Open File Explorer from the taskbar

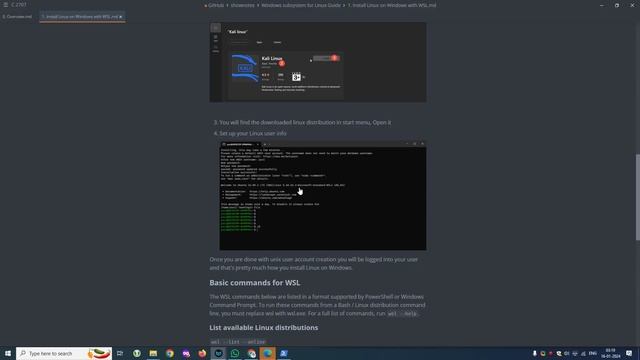coord(153,353)
